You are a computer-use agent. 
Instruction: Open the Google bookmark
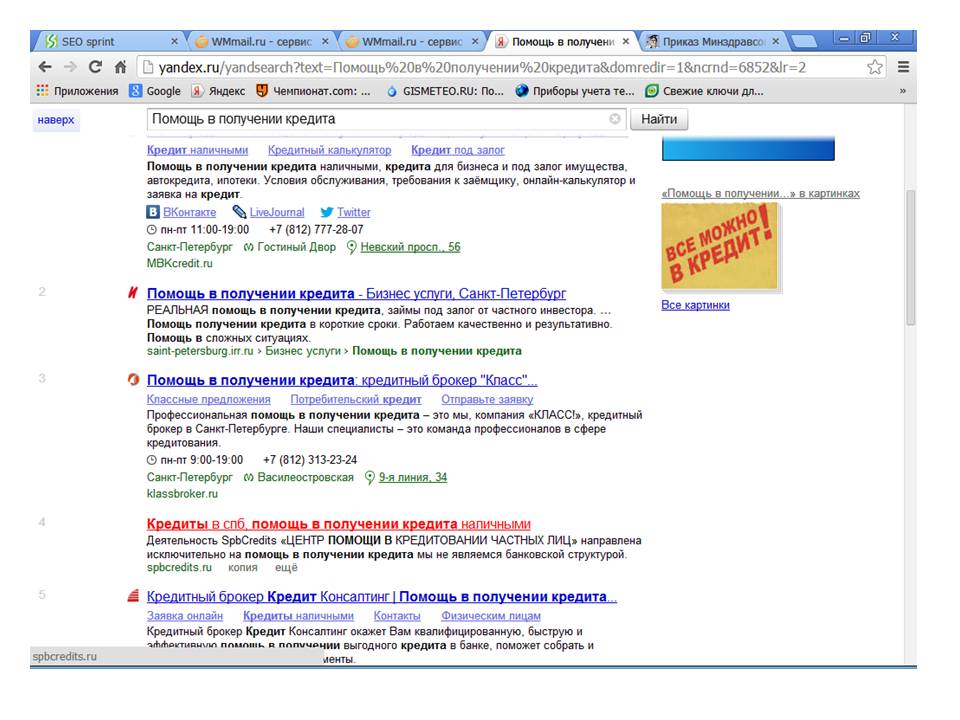tap(155, 91)
